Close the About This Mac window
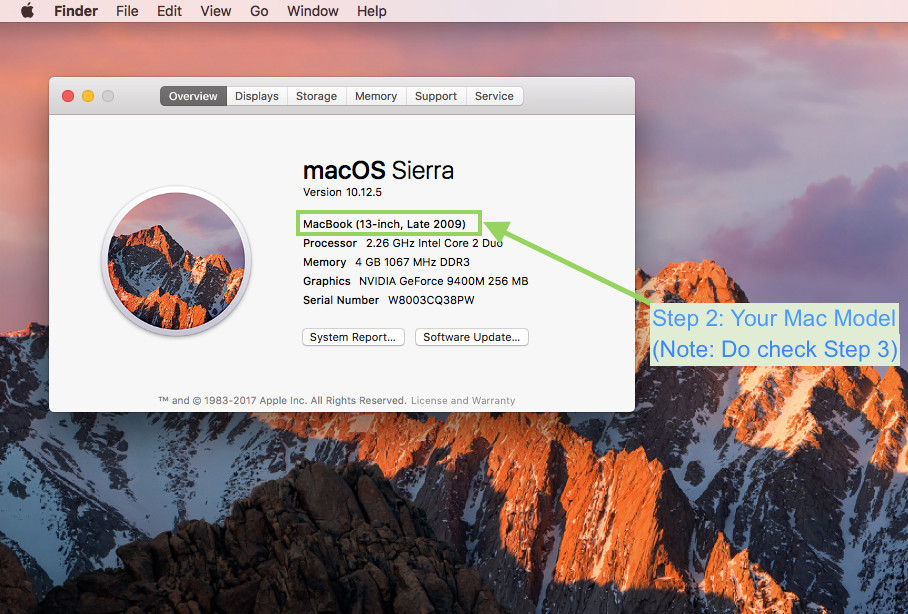 click(x=68, y=96)
